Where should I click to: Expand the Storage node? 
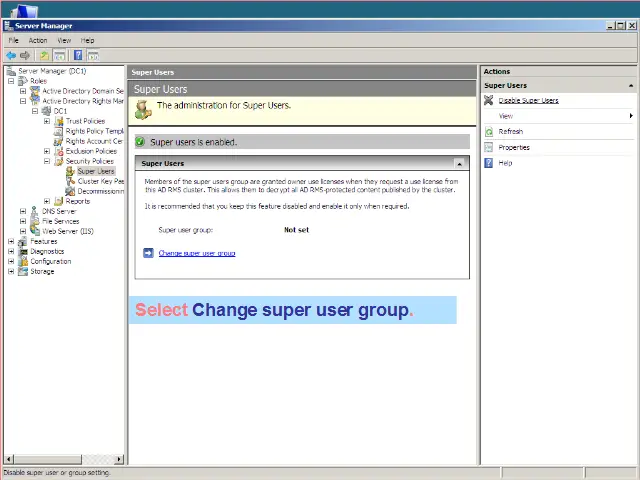[11, 271]
